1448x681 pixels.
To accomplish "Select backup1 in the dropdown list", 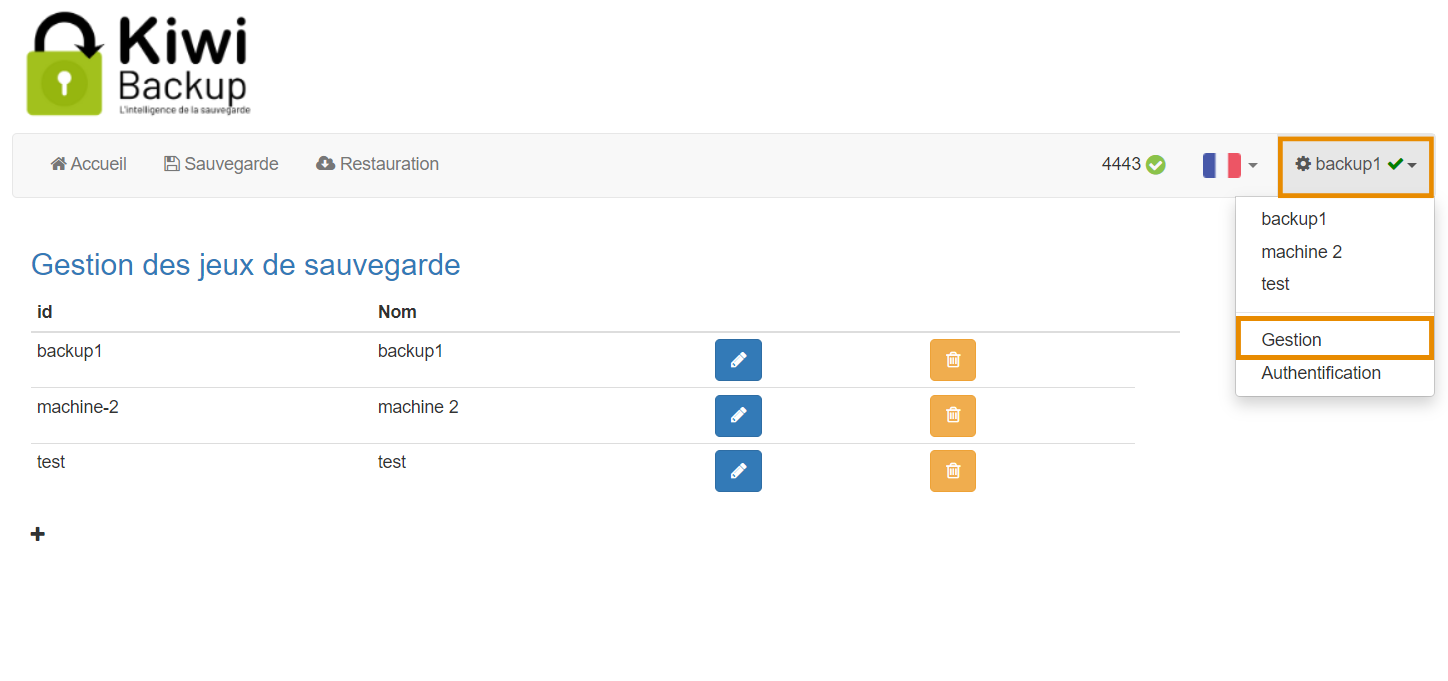I will tap(1293, 219).
